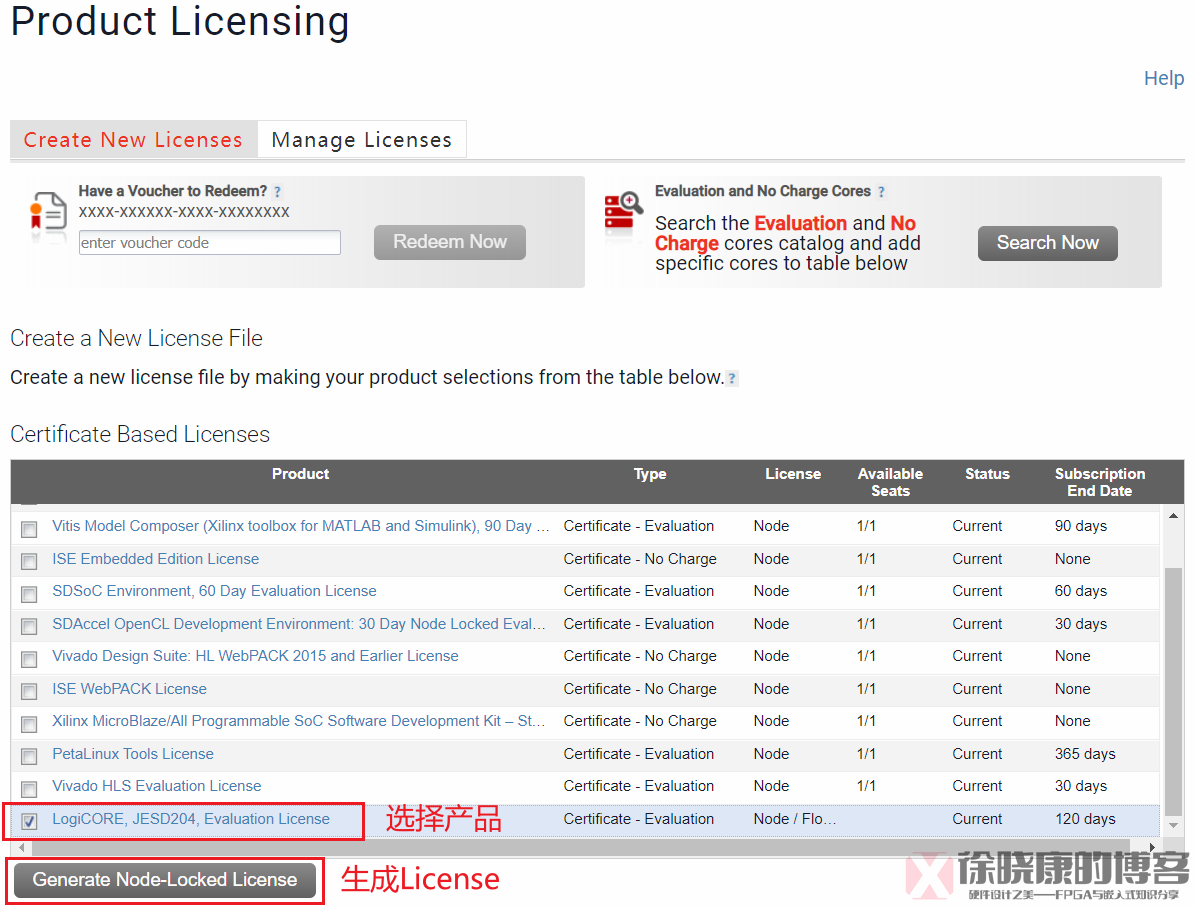Open ISE WebPACK License link
The height and width of the screenshot is (906, 1195).
(130, 688)
